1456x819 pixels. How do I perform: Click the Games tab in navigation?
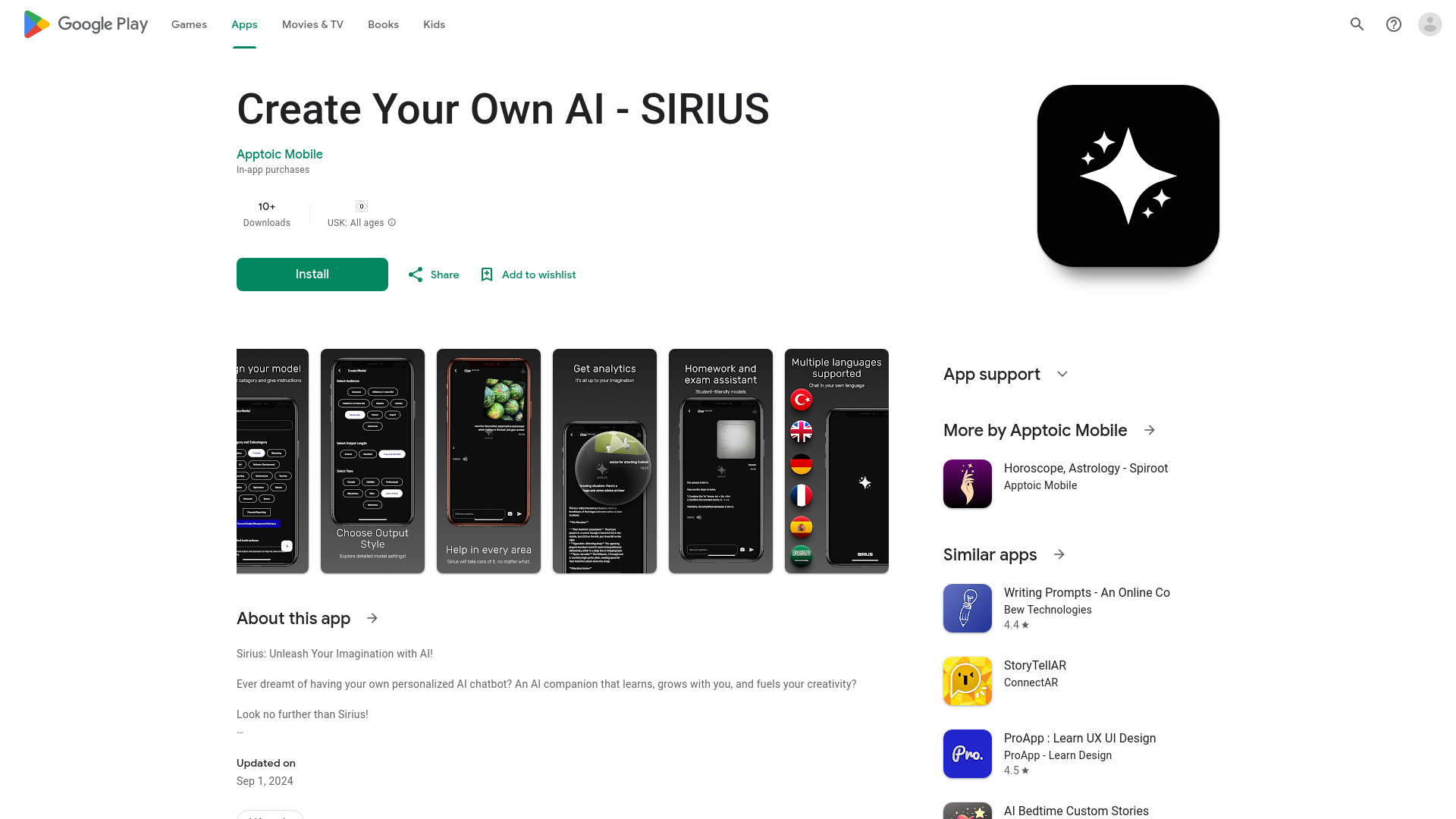(189, 24)
